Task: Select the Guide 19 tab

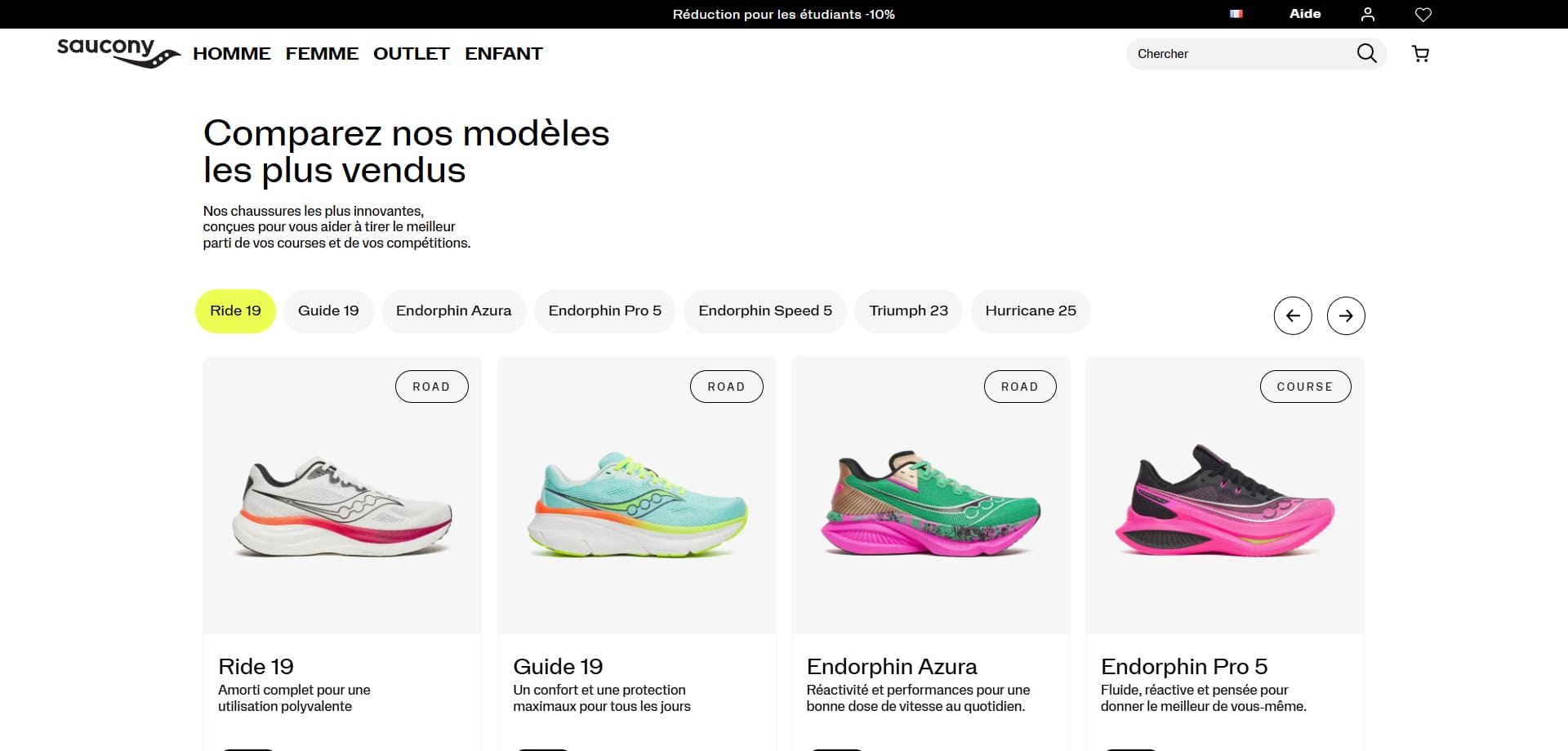Action: pyautogui.click(x=328, y=311)
